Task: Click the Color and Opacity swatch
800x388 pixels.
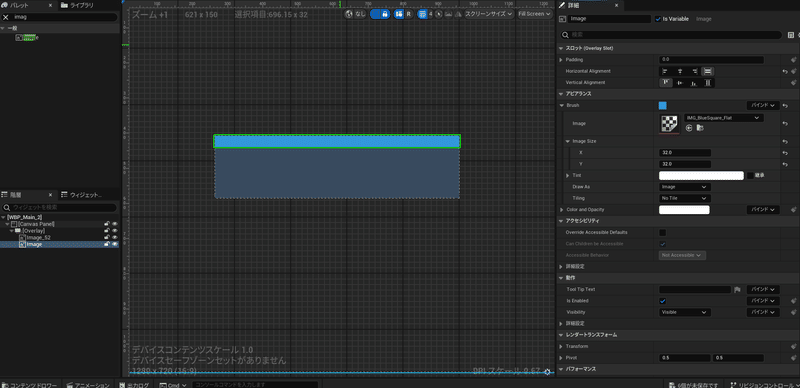Action: (684, 210)
